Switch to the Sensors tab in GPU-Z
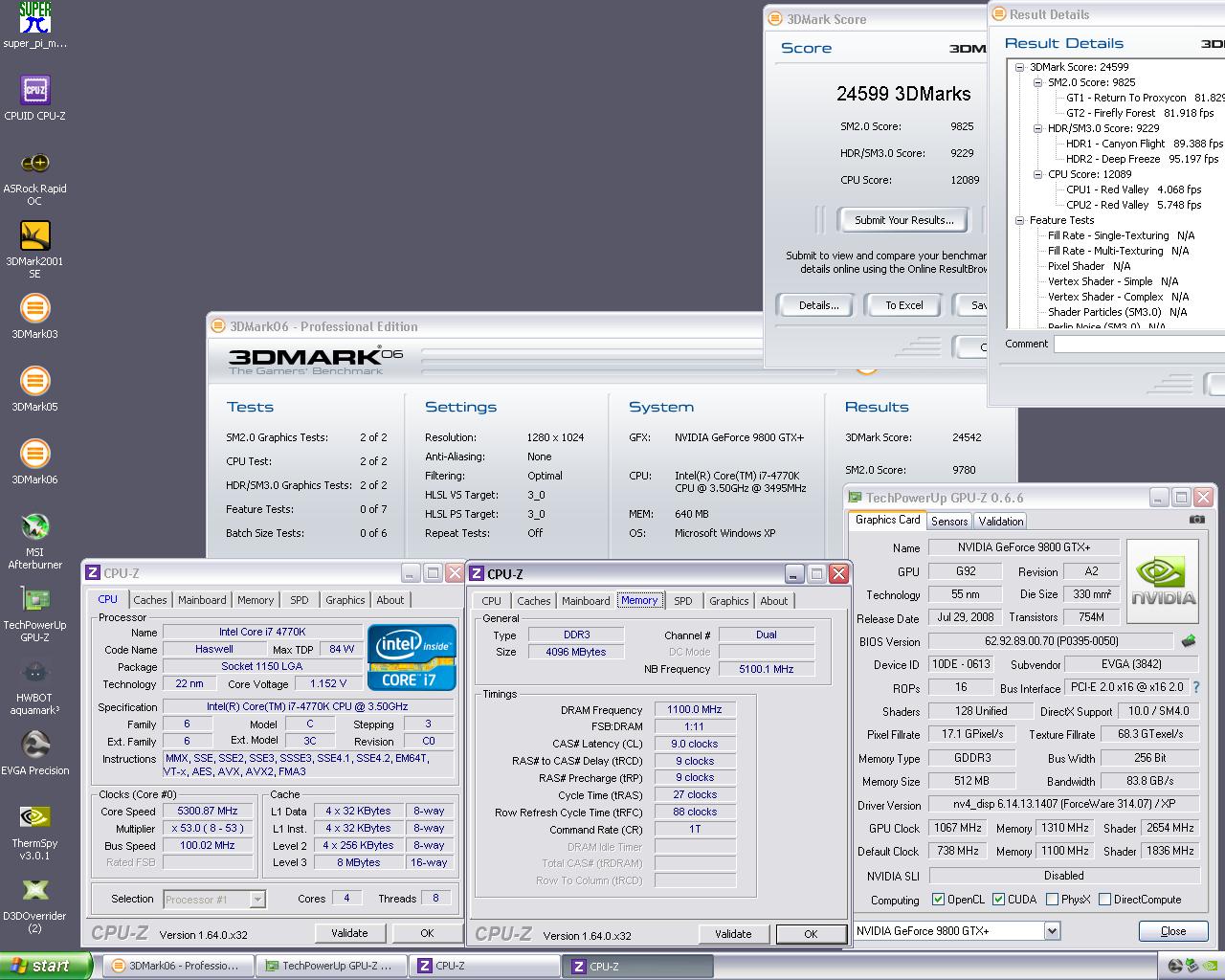This screenshot has height=980, width=1225. 948,522
